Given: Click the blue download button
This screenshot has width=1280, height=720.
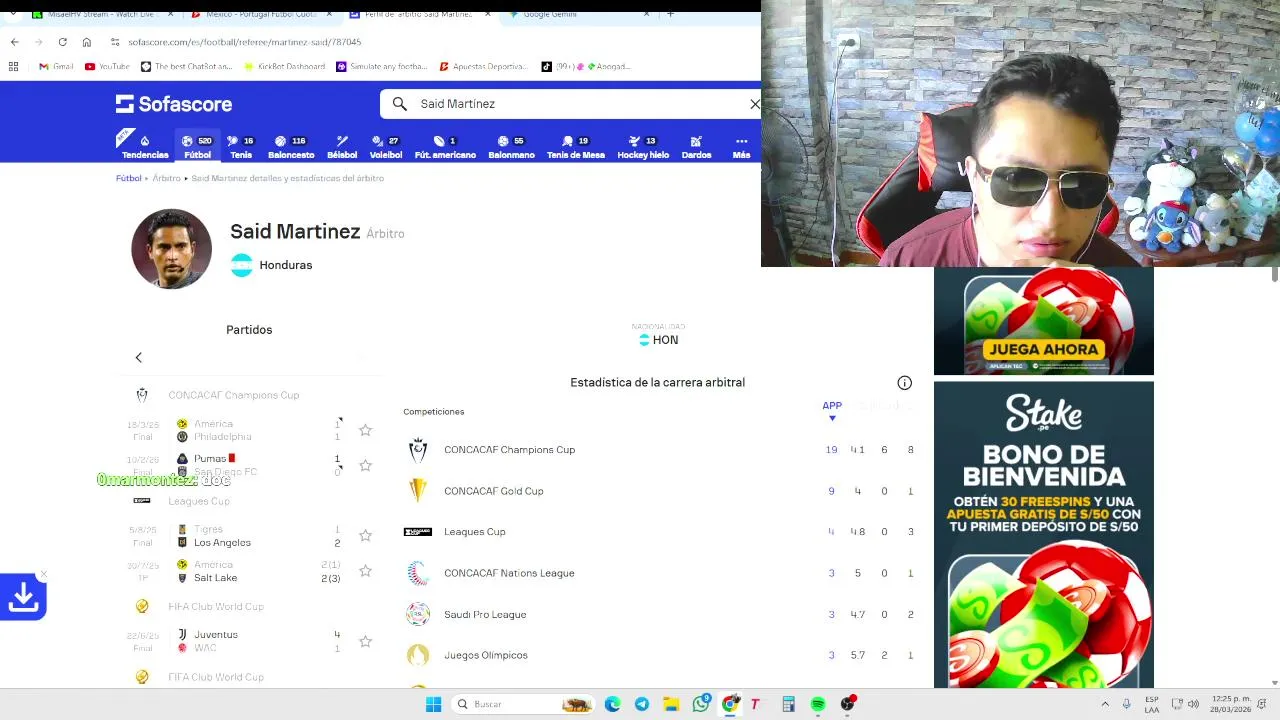Looking at the screenshot, I should point(23,598).
